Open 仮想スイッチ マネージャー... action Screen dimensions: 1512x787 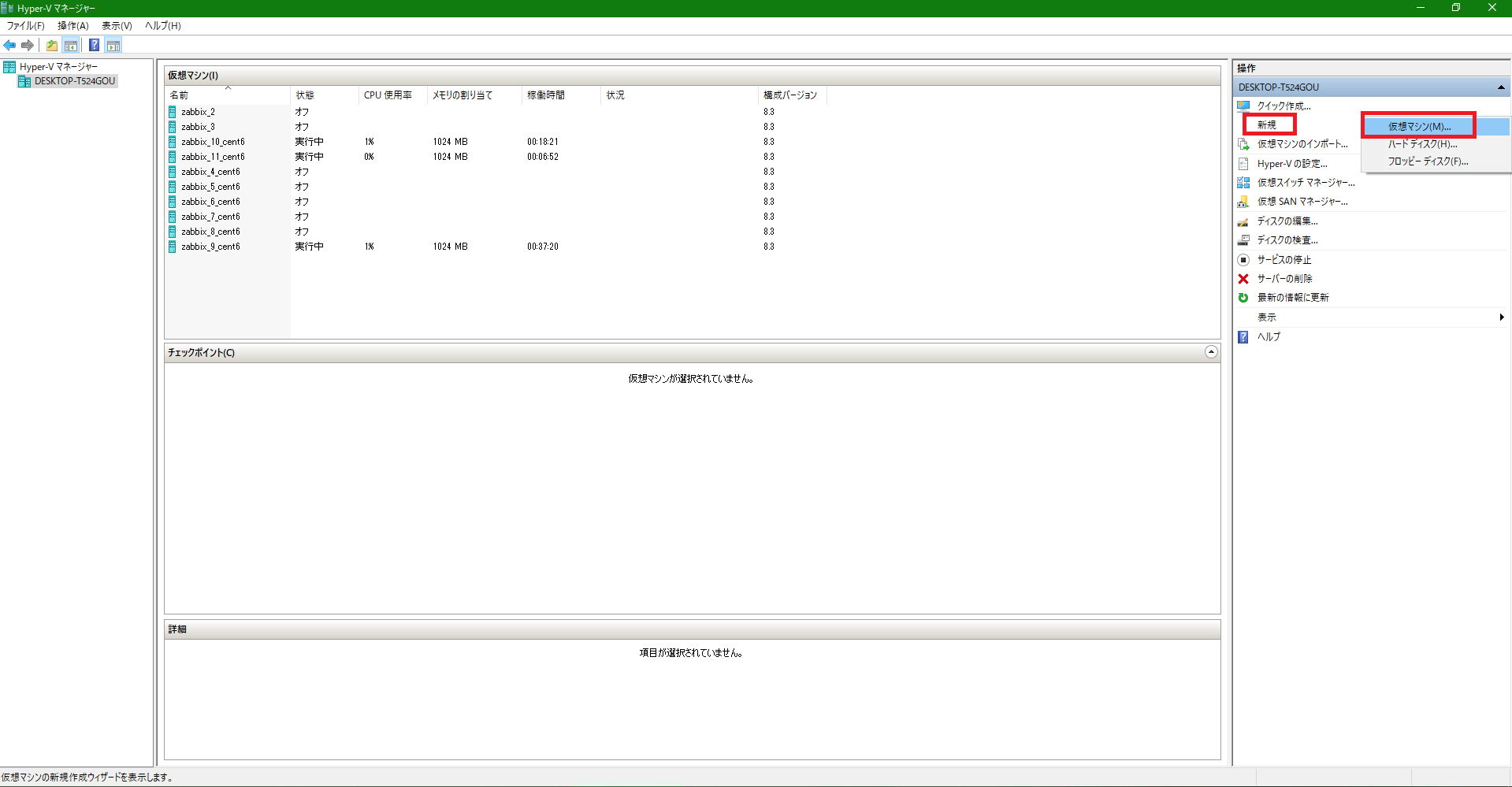(1306, 183)
